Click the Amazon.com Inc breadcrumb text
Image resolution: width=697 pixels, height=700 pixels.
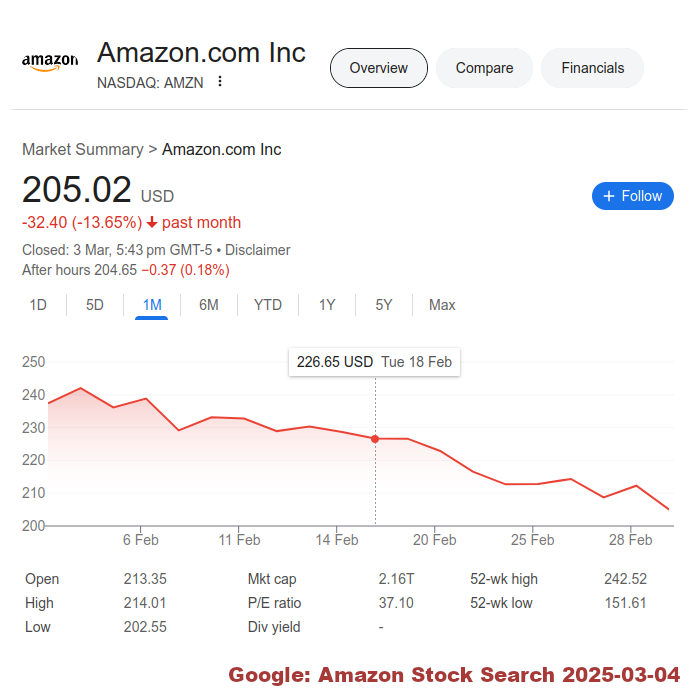coord(222,150)
